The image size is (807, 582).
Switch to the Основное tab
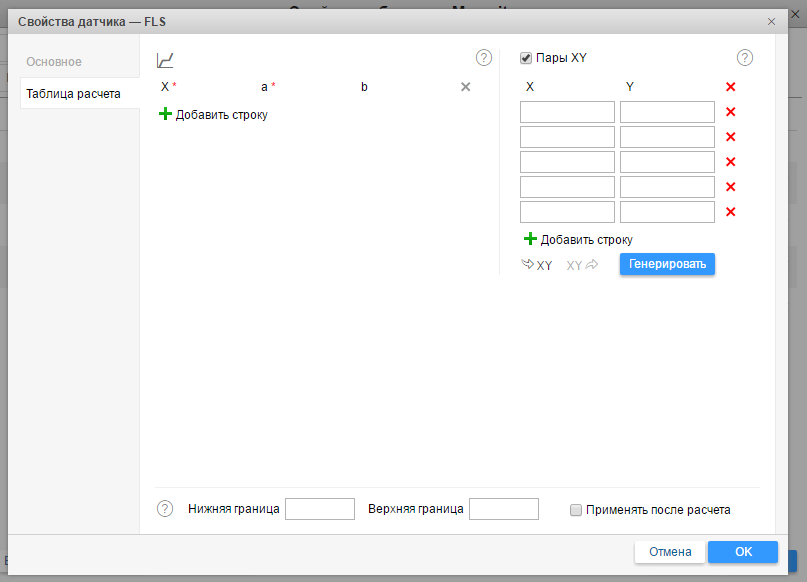point(54,62)
